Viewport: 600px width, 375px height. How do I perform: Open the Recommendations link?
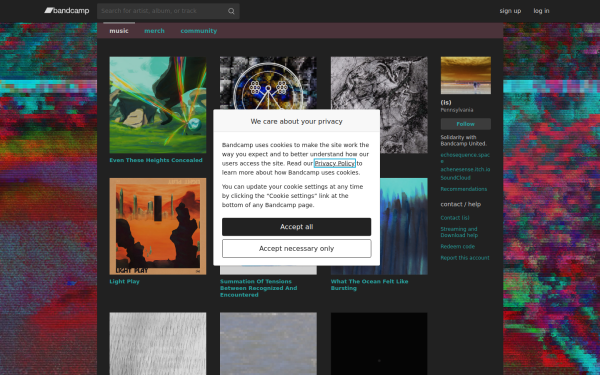(x=463, y=189)
